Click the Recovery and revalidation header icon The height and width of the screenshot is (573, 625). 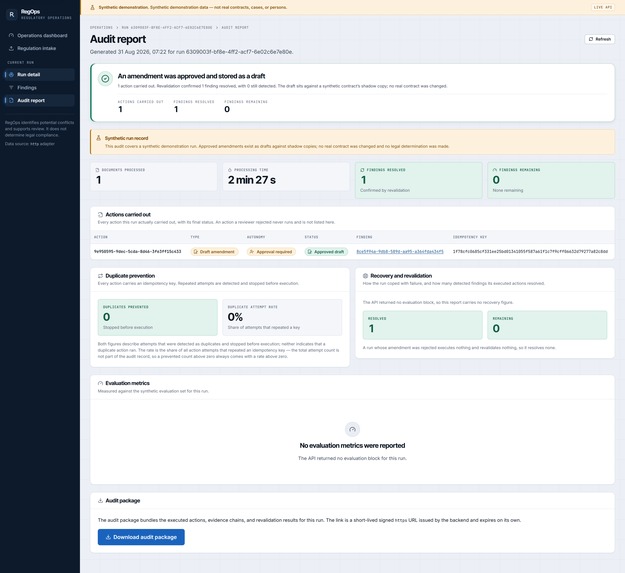(x=365, y=276)
